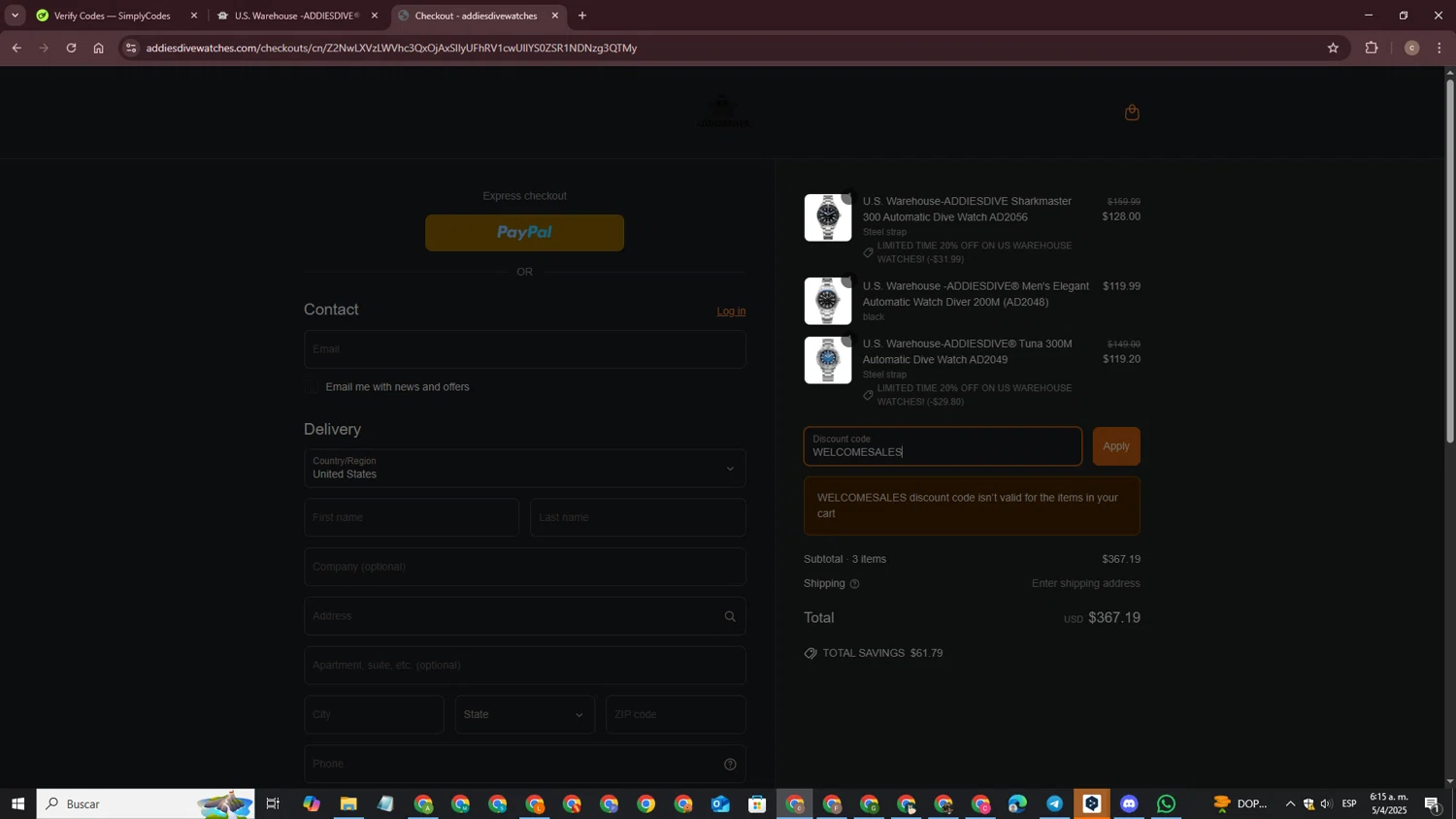Click the Phone field help icon

coord(730,765)
